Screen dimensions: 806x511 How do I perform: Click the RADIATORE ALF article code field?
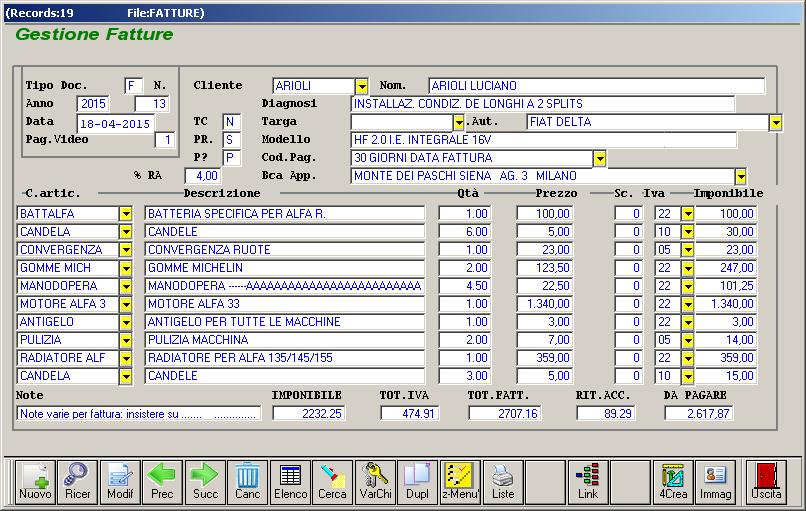68,358
